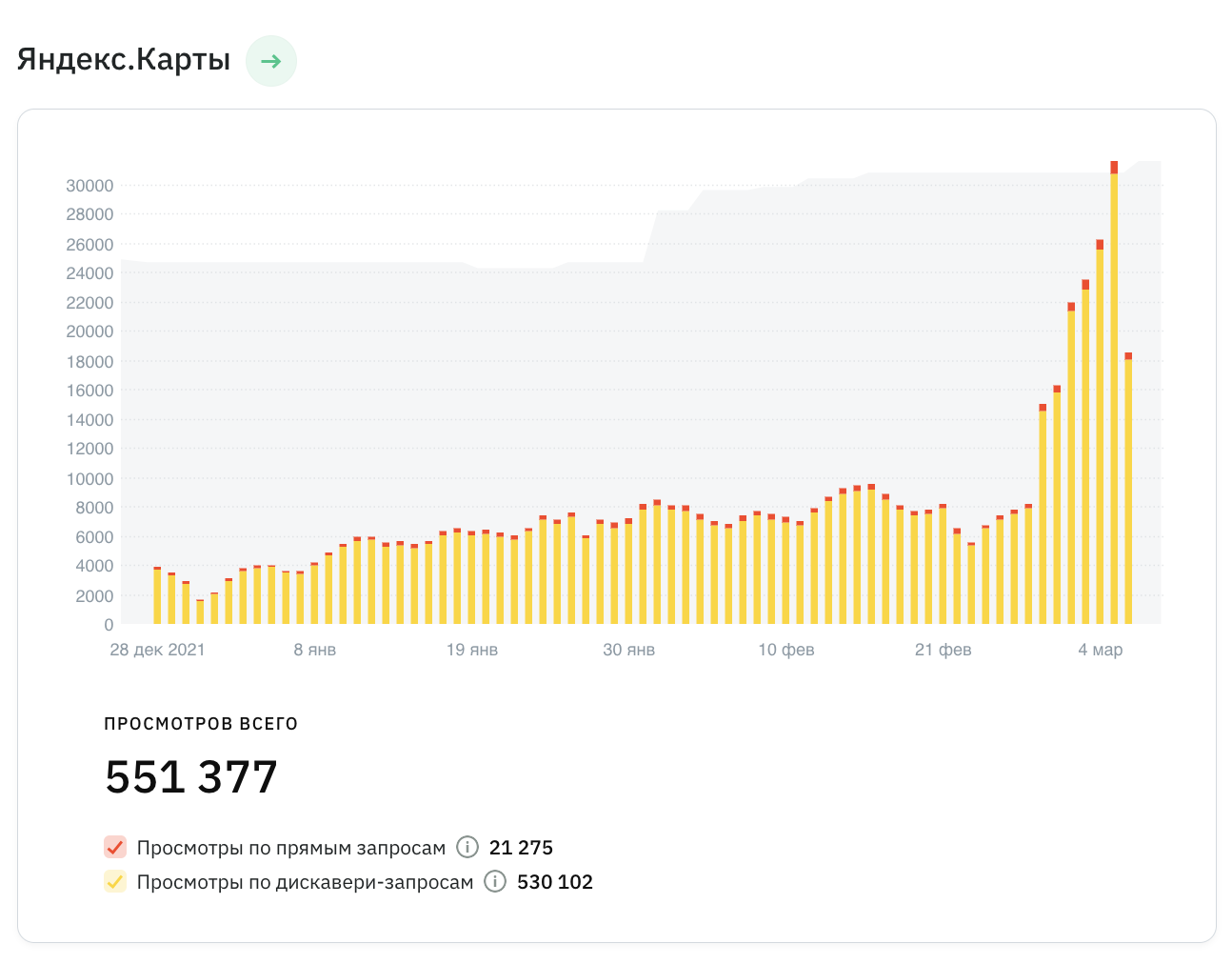1232x964 pixels.
Task: Click the 28 дек 2021 axis label
Action: point(157,650)
